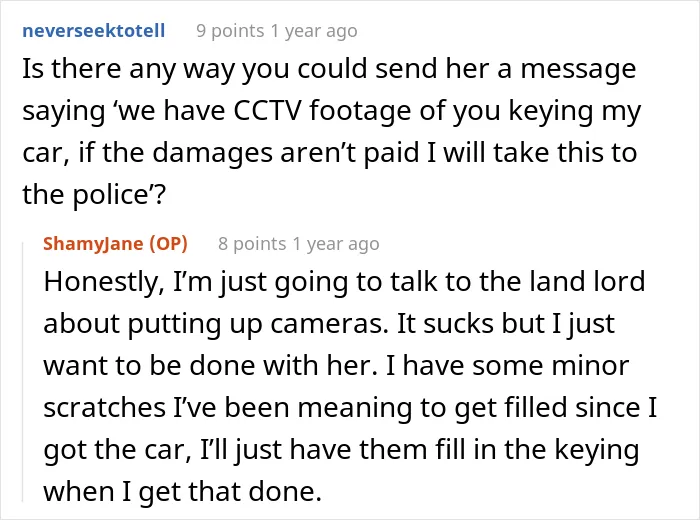Click the line starting 'scratches I've been meaning'
This screenshot has height=520, width=700.
coord(350,408)
